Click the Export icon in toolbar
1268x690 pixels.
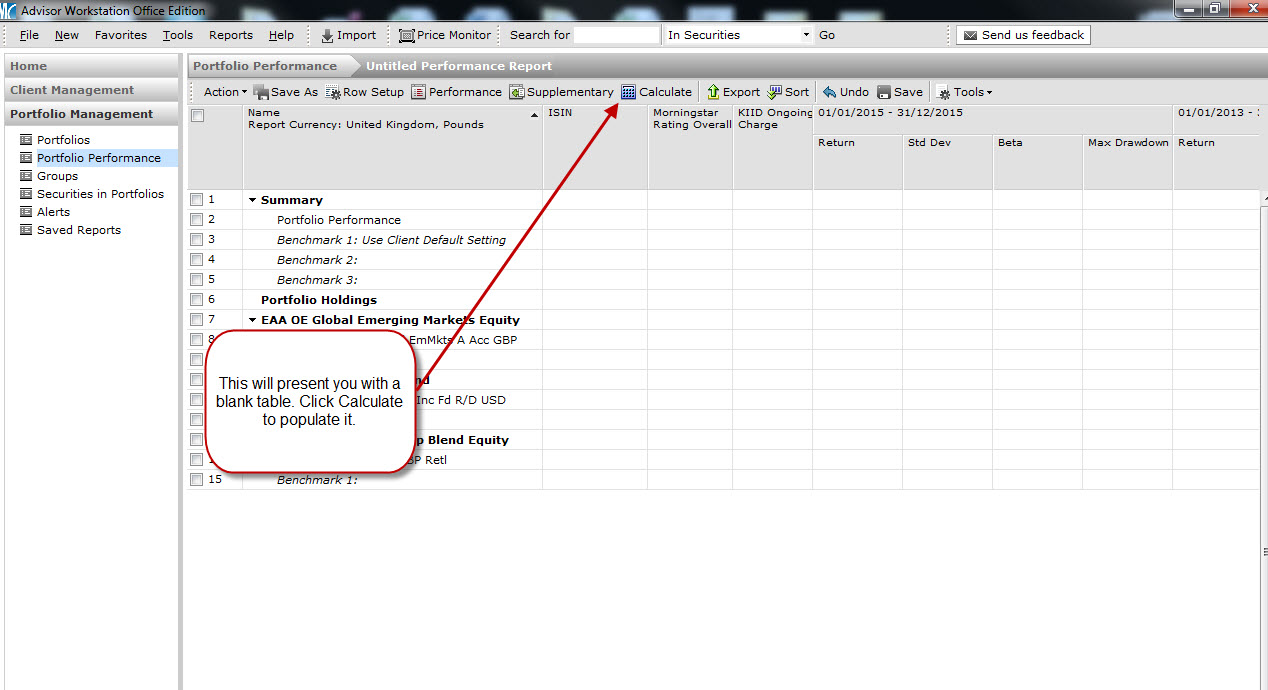[x=713, y=92]
